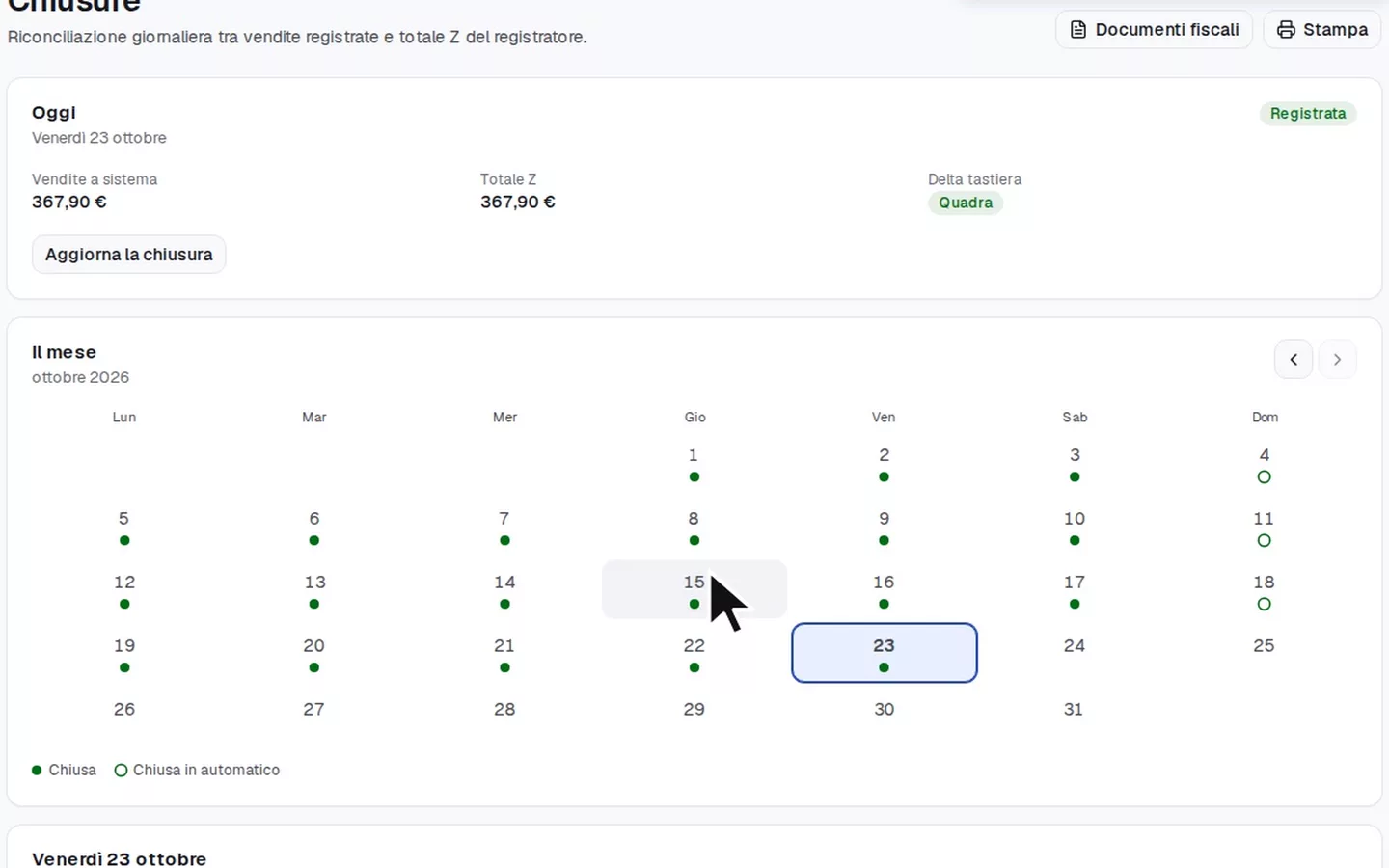1389x868 pixels.
Task: Select the highlighted day 15
Action: (x=694, y=589)
